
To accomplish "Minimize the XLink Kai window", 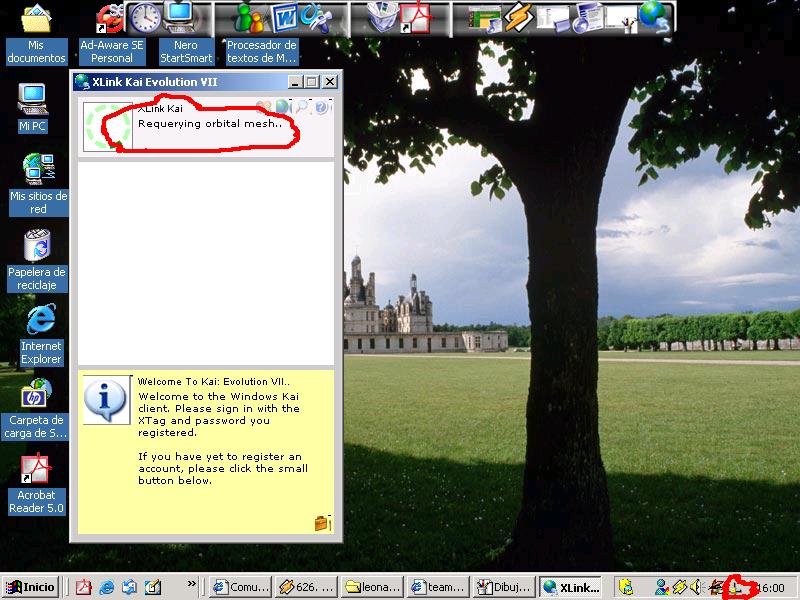I will coord(294,82).
